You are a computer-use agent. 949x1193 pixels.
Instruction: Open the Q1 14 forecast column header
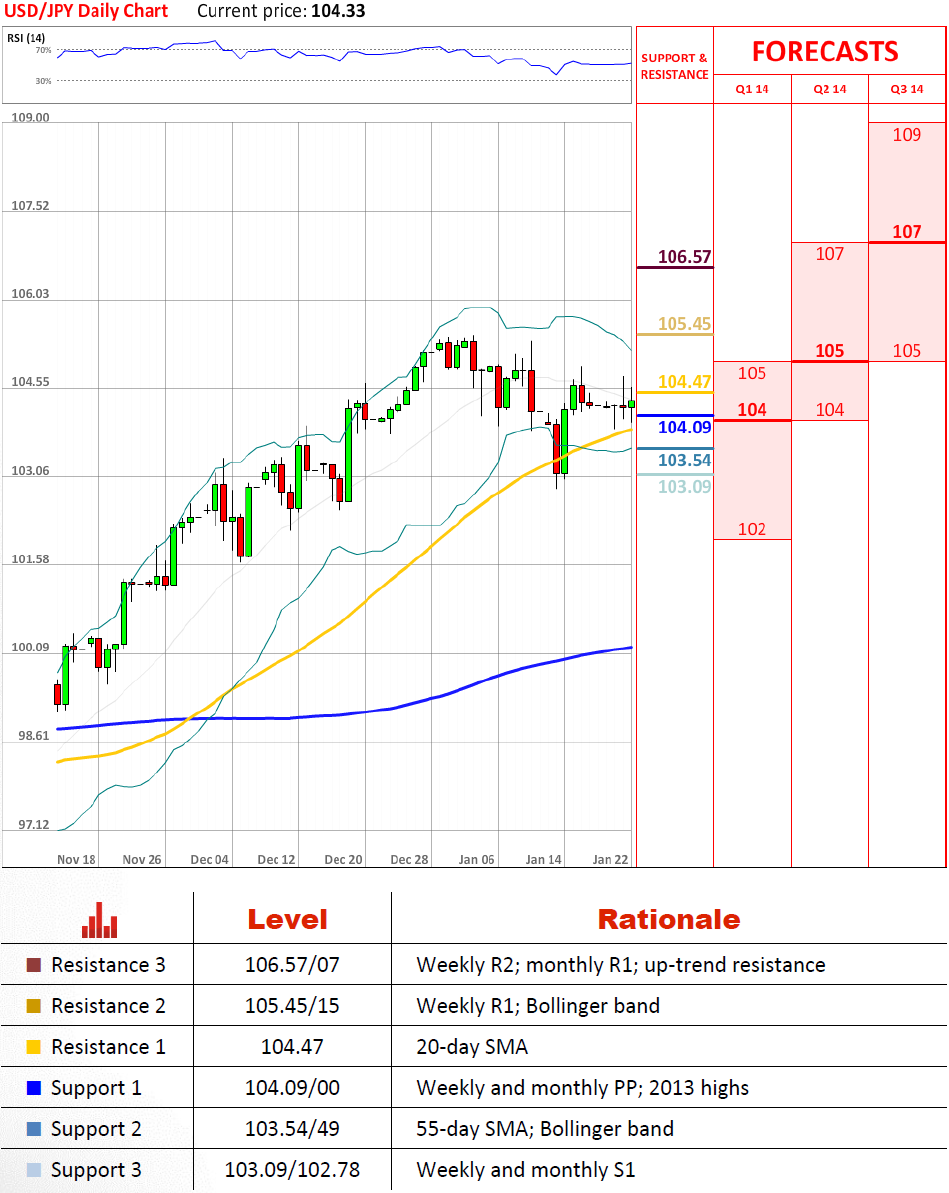pyautogui.click(x=752, y=89)
